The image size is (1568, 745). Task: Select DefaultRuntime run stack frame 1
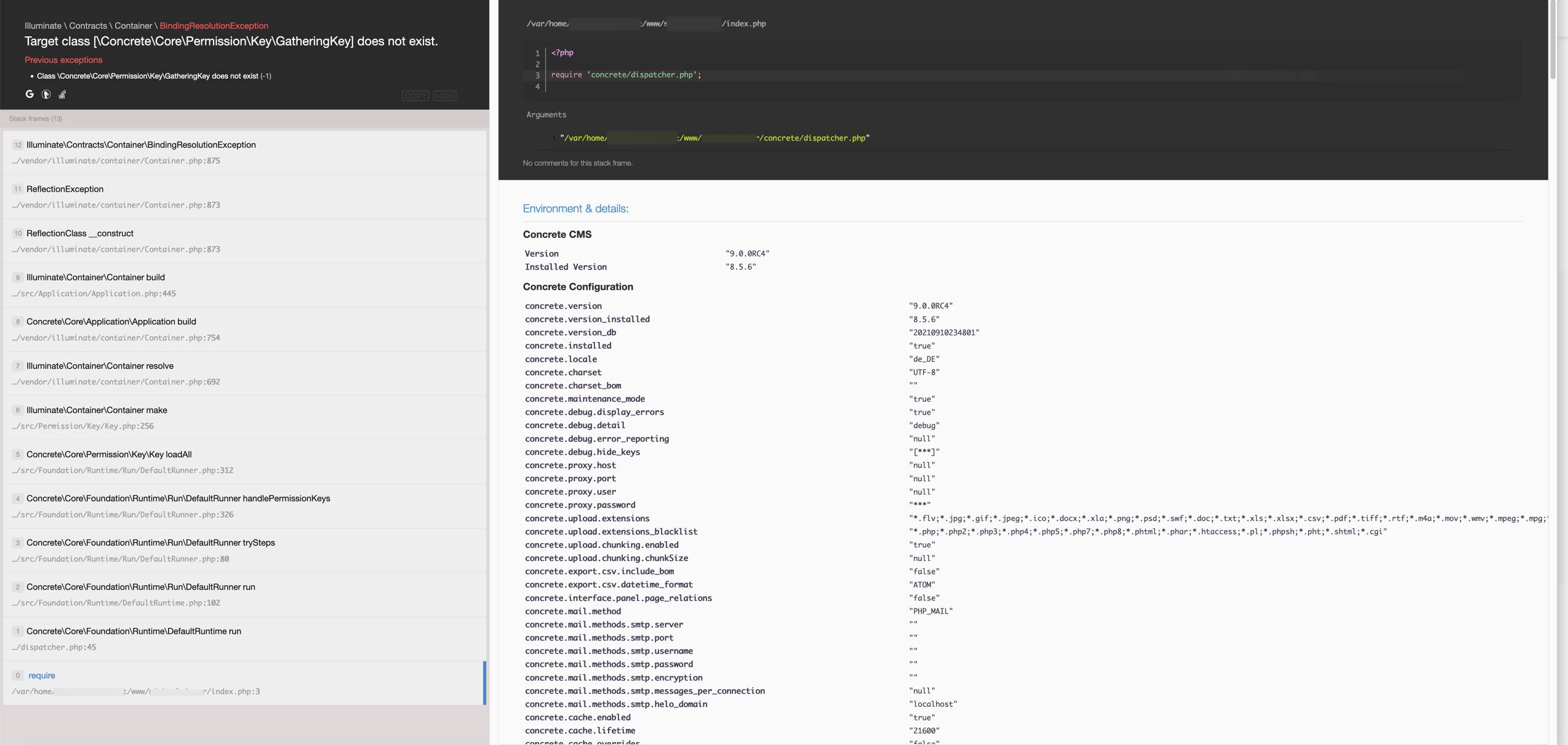click(245, 639)
